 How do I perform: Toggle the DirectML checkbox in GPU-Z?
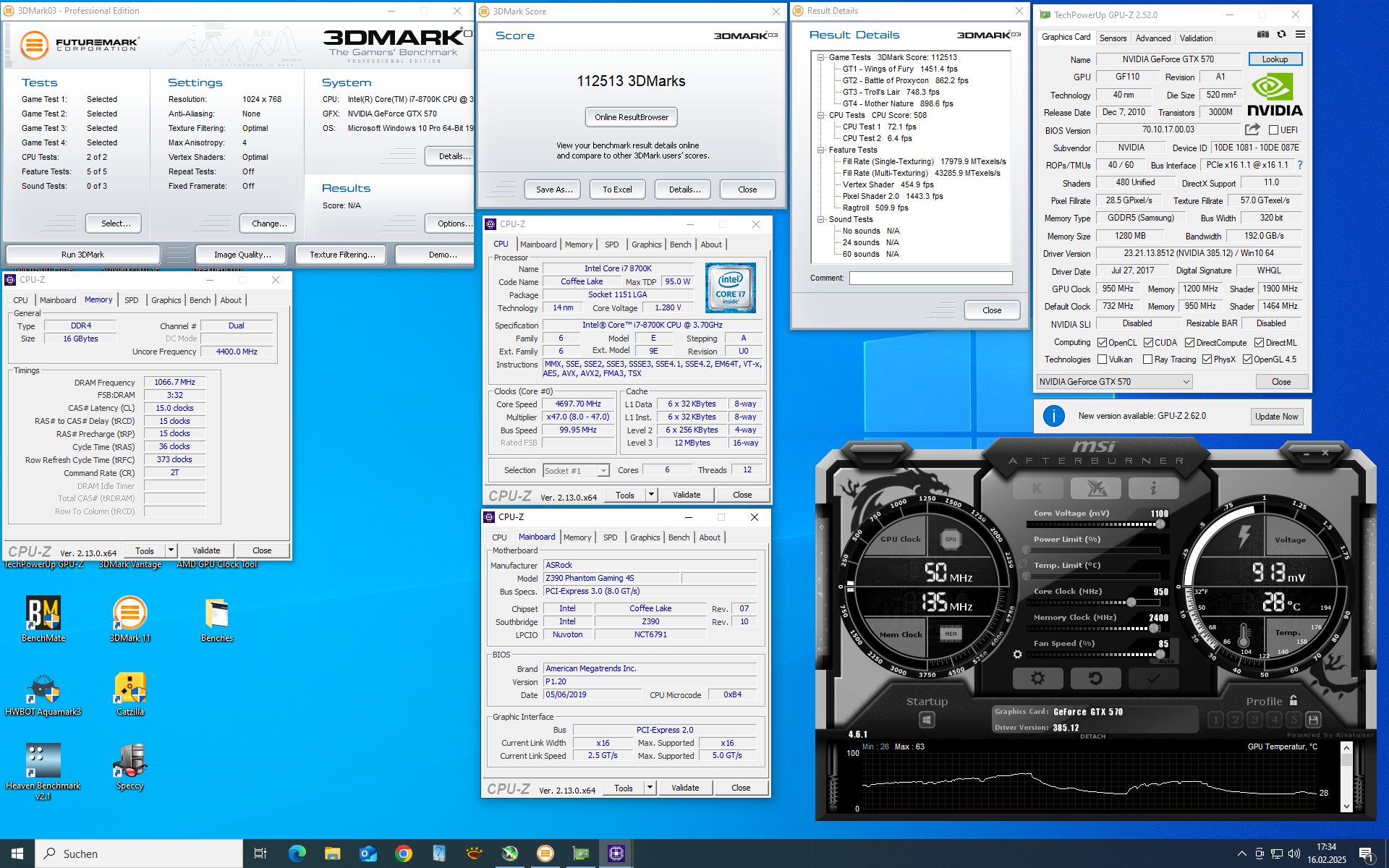1259,343
